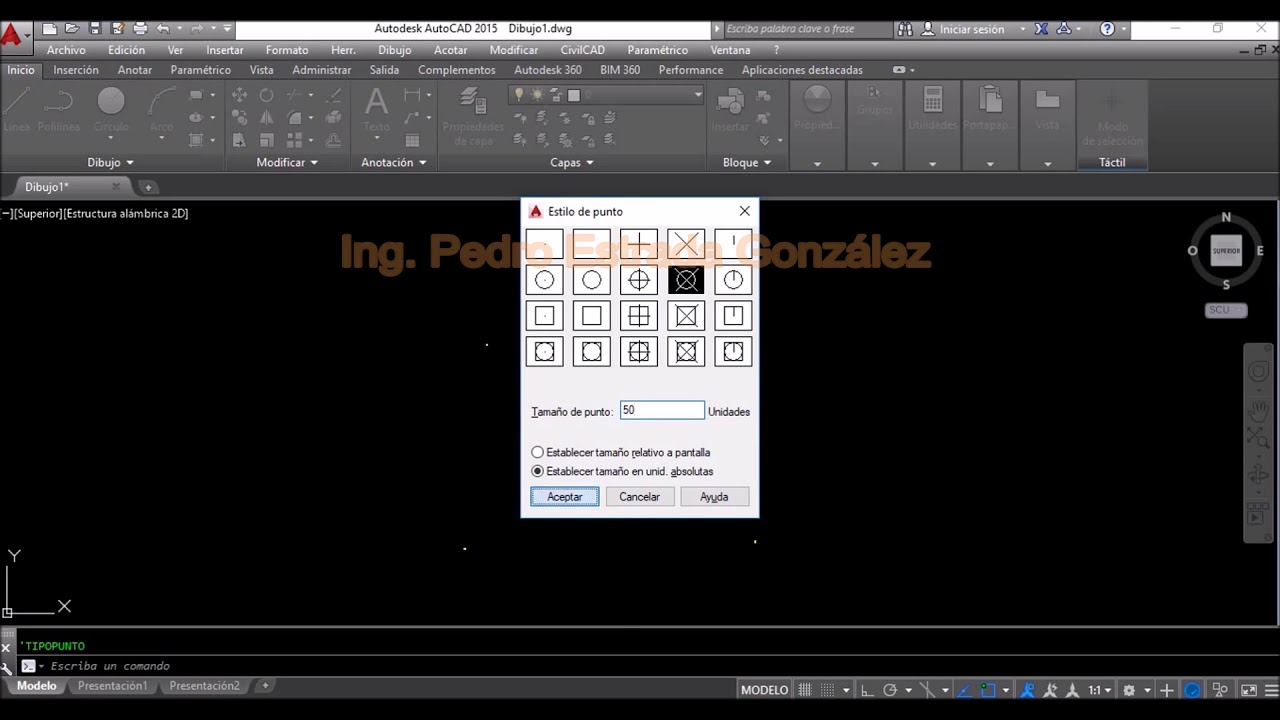1280x720 pixels.
Task: Pick square with X point style
Action: coord(686,316)
